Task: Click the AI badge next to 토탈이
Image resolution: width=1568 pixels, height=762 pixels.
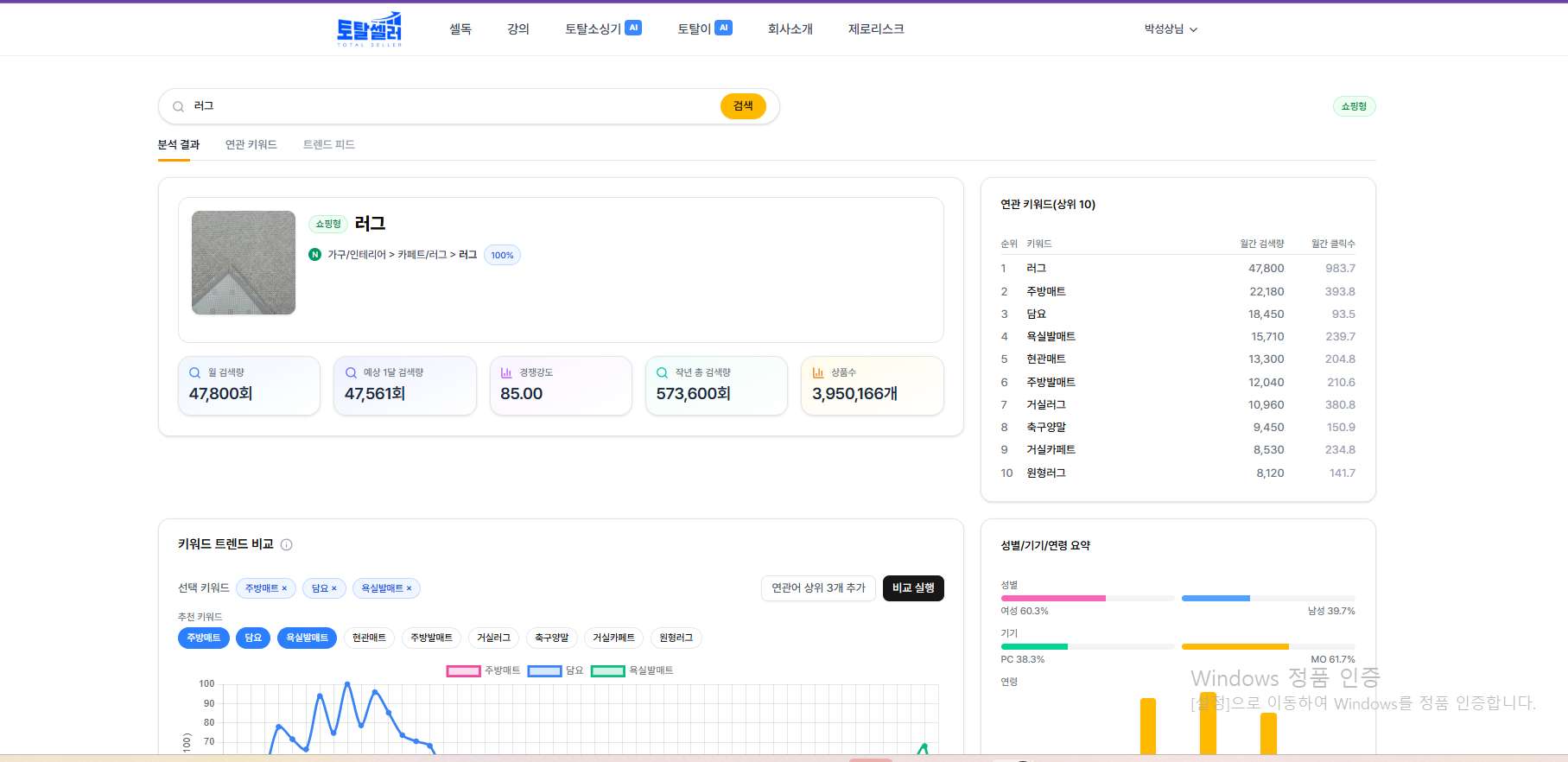Action: click(x=724, y=28)
